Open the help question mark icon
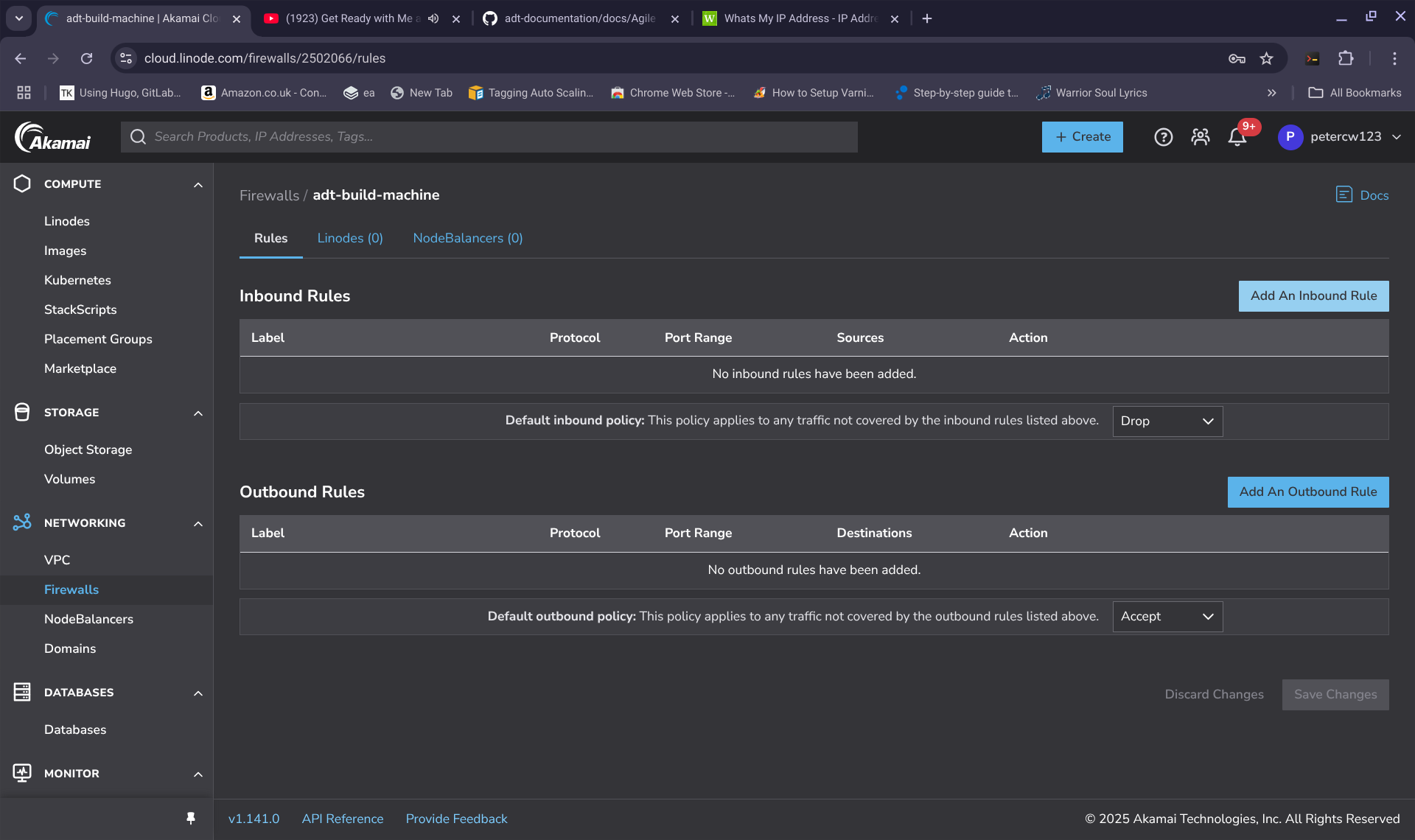The width and height of the screenshot is (1415, 840). (1163, 137)
